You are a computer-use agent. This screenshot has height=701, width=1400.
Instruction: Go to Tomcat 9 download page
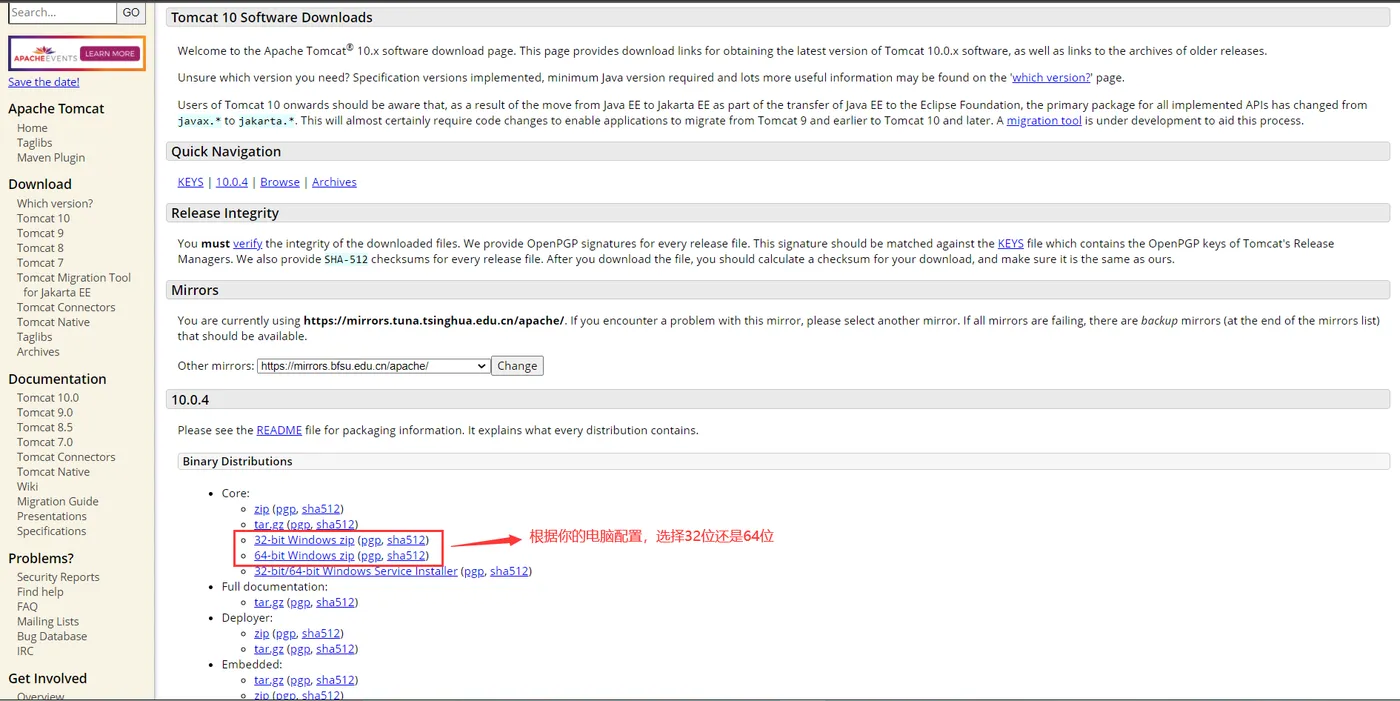[x=40, y=233]
